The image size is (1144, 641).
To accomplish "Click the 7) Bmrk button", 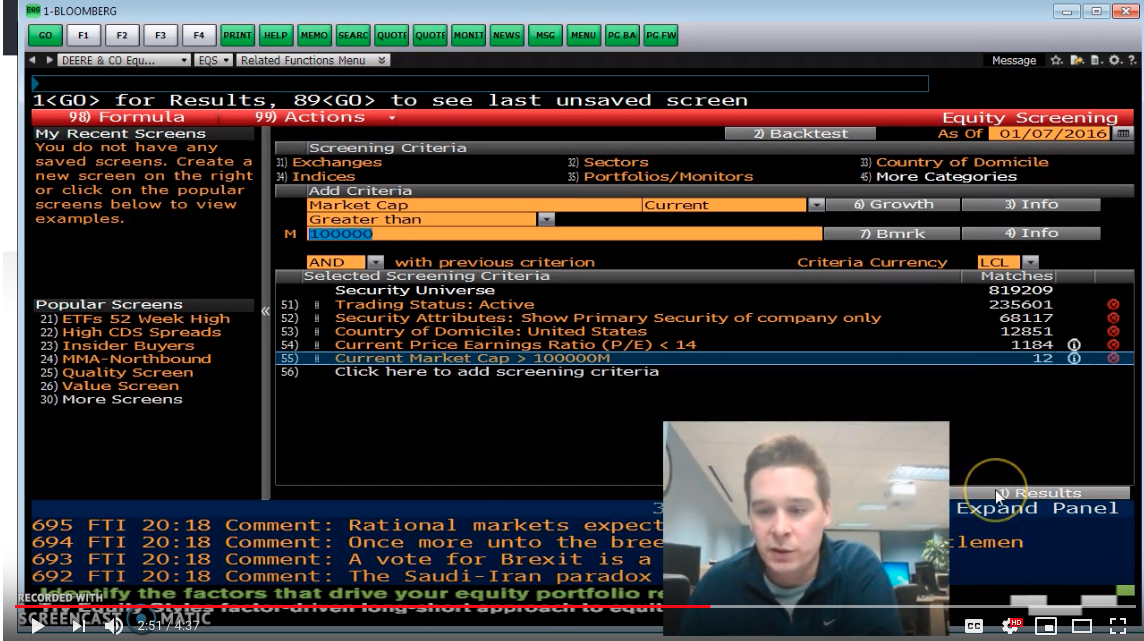I will coord(891,233).
